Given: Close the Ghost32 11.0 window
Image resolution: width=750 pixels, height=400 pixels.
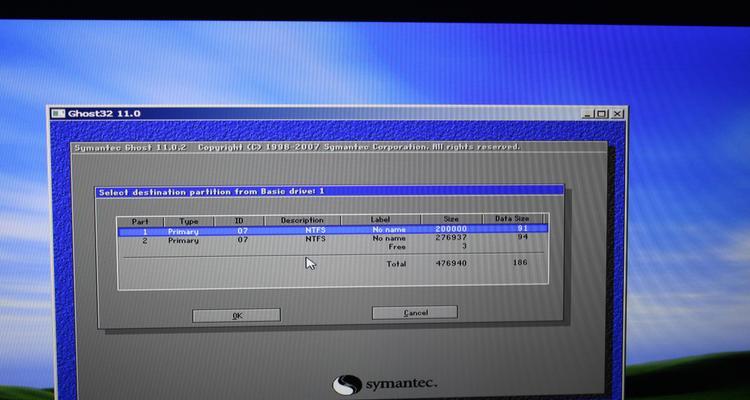Looking at the screenshot, I should pyautogui.click(x=618, y=114).
